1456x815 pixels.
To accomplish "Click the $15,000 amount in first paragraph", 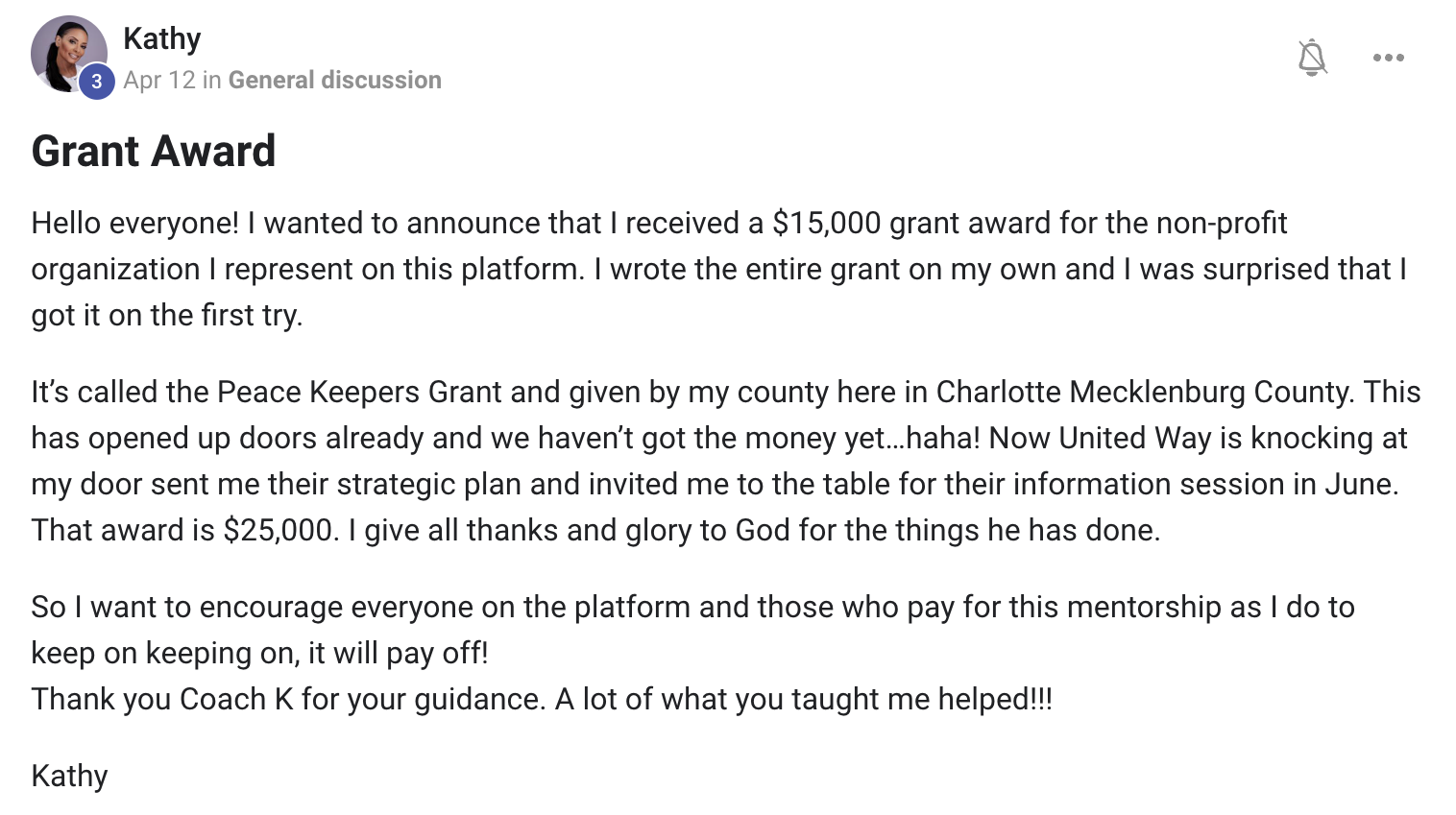I will (x=826, y=223).
